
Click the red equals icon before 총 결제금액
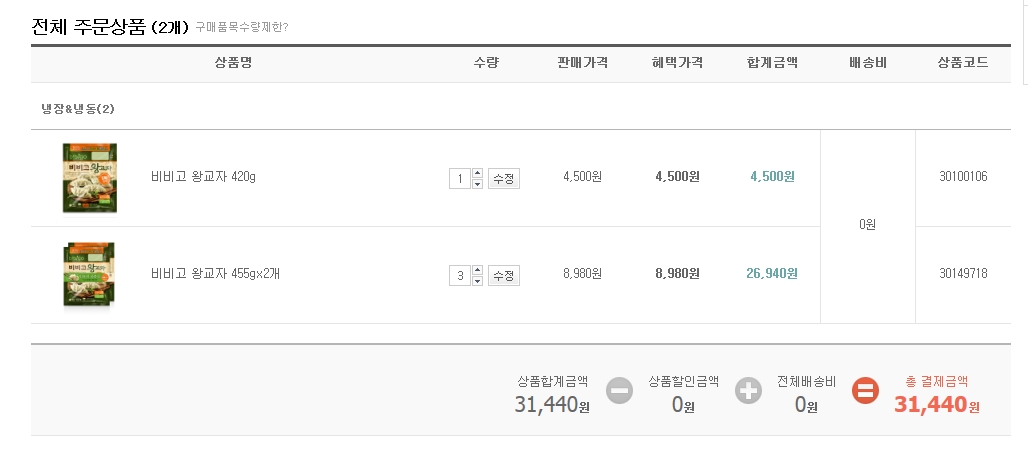click(x=865, y=390)
